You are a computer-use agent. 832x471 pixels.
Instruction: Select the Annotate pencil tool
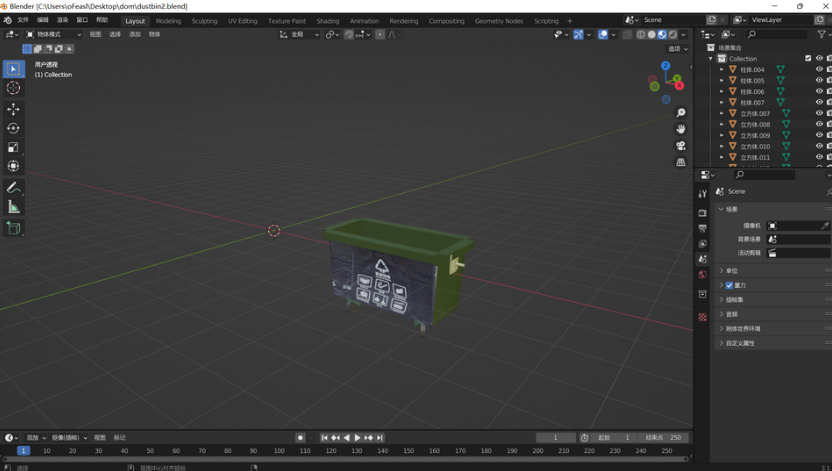13,188
